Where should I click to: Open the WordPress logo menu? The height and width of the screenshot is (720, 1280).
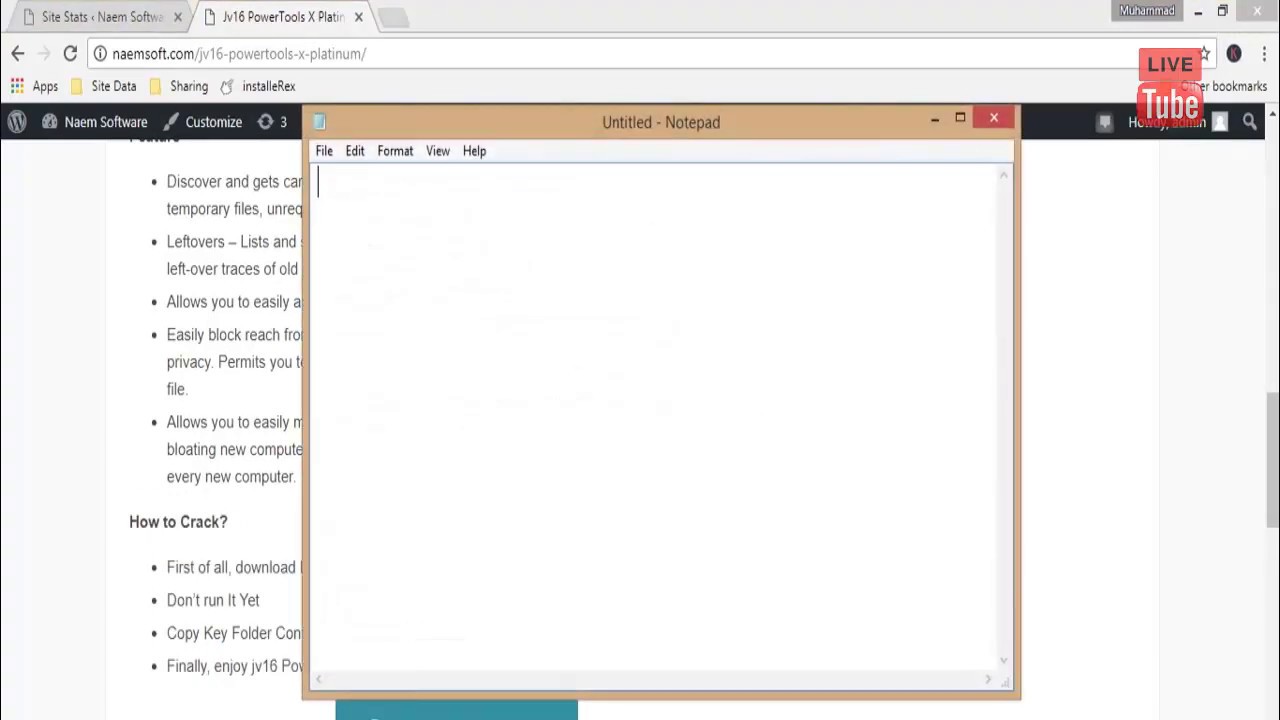point(17,122)
